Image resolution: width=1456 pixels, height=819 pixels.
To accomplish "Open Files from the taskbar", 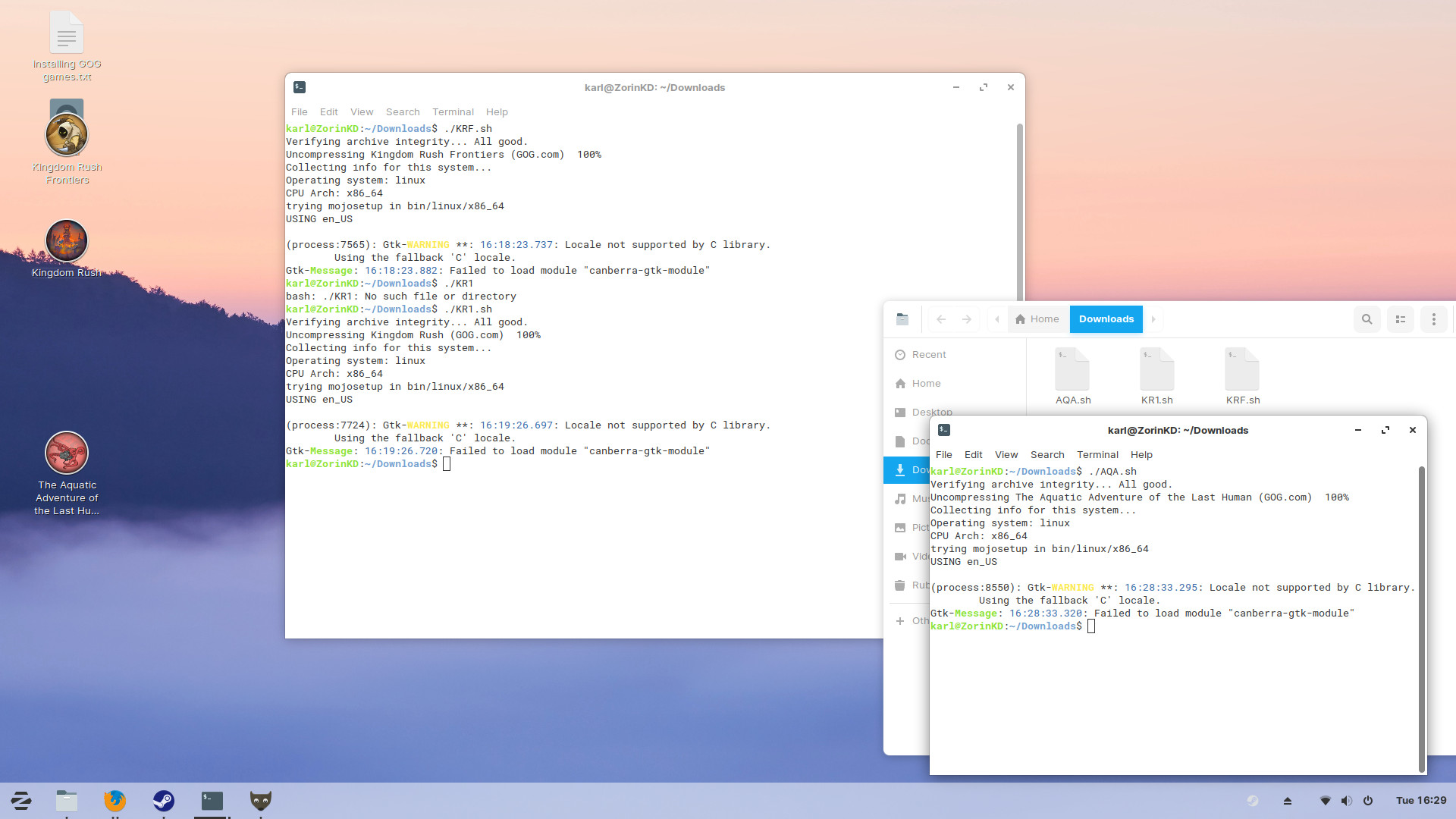I will click(67, 800).
